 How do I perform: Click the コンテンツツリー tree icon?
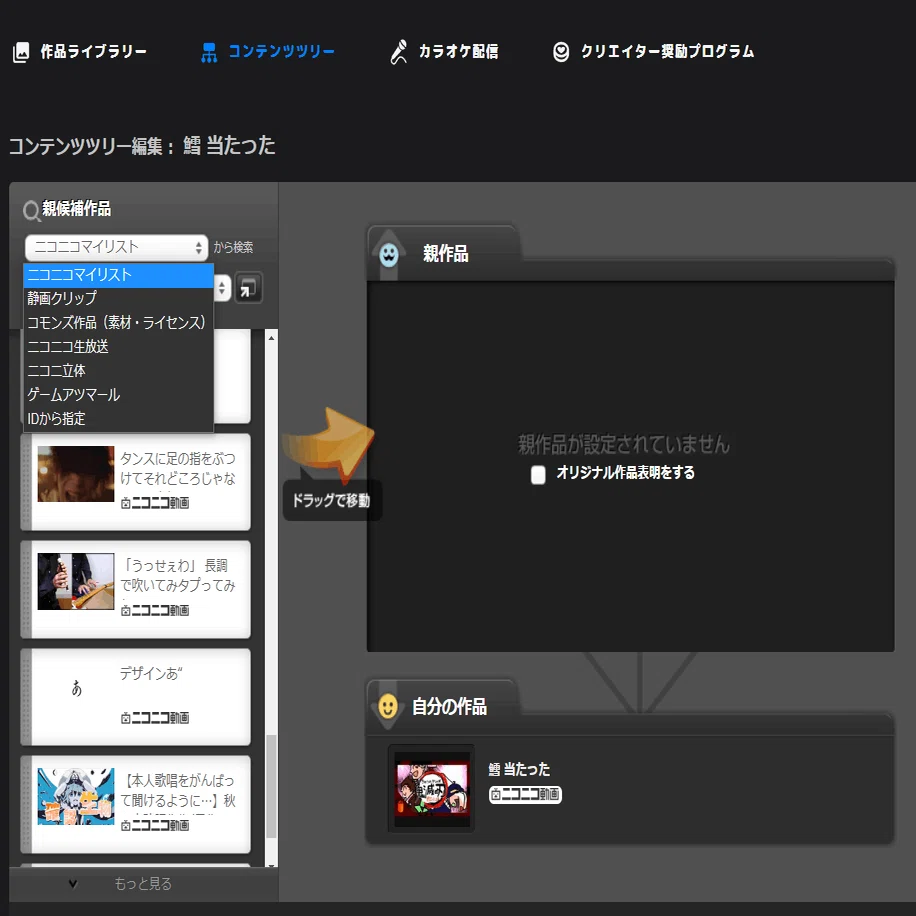coord(209,53)
